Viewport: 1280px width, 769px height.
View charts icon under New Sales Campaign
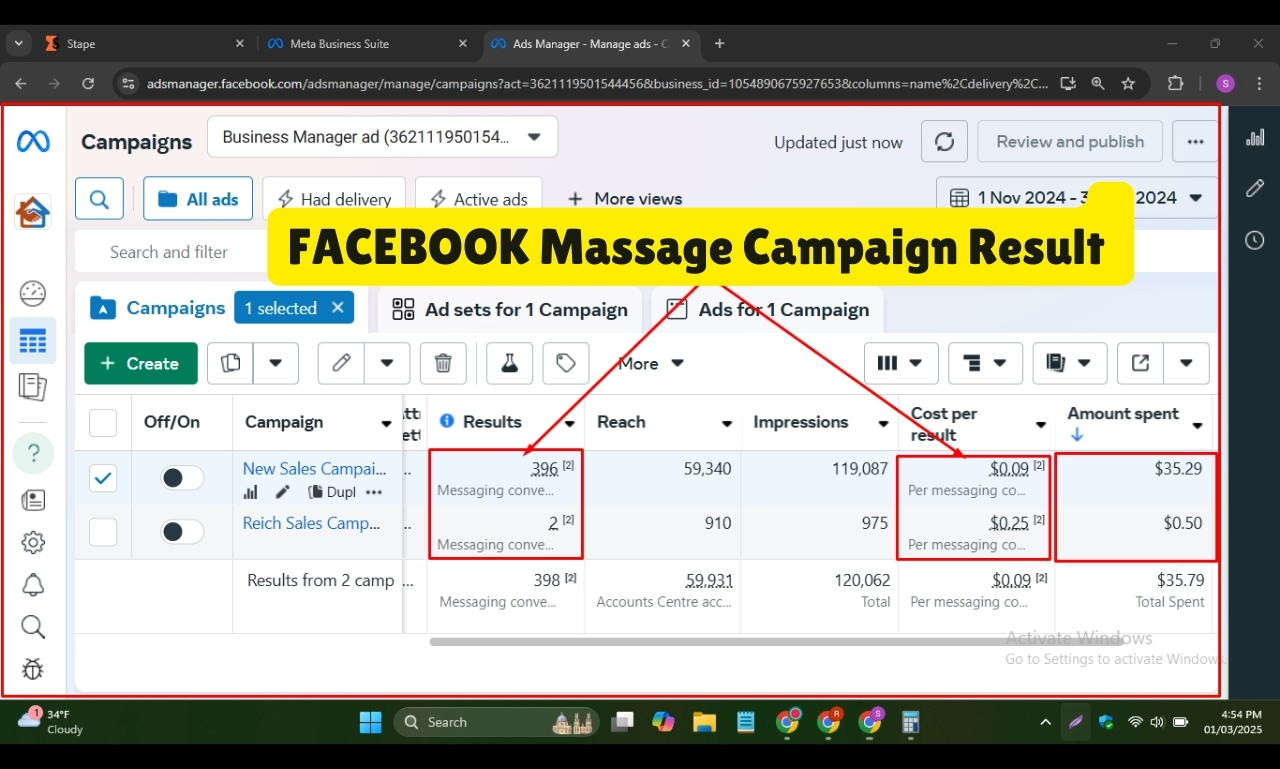tap(251, 492)
